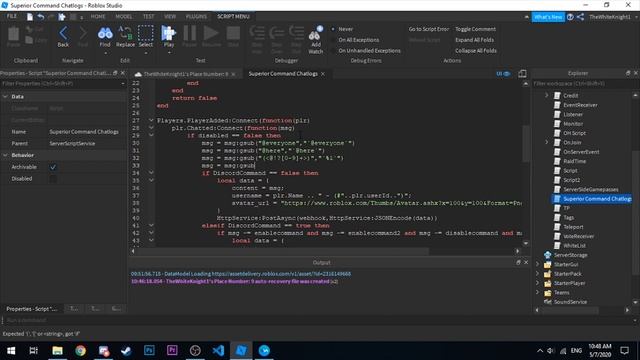
Task: Select the Listener script in Explorer
Action: (x=573, y=114)
